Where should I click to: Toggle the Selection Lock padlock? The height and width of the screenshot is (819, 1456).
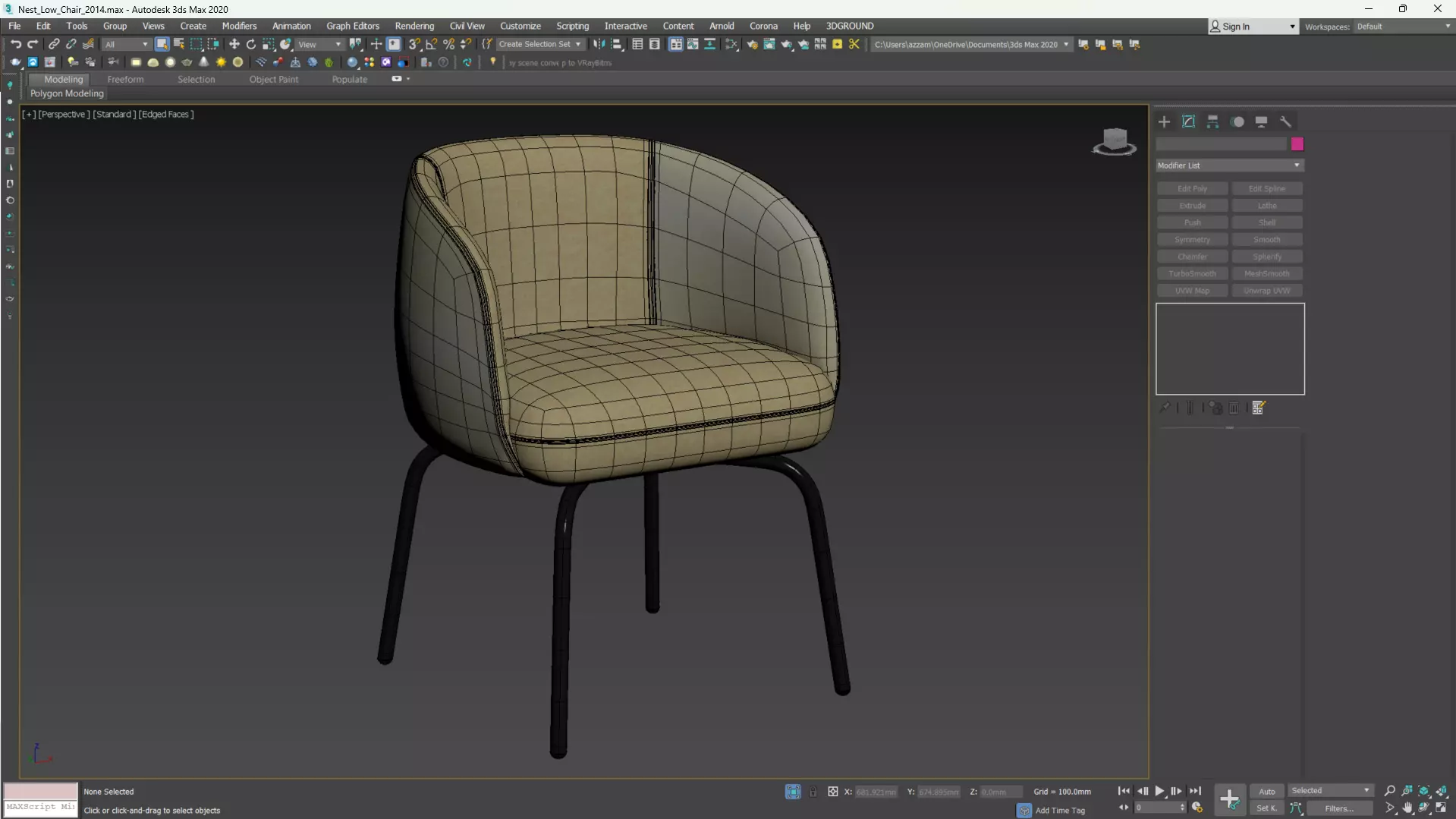813,792
